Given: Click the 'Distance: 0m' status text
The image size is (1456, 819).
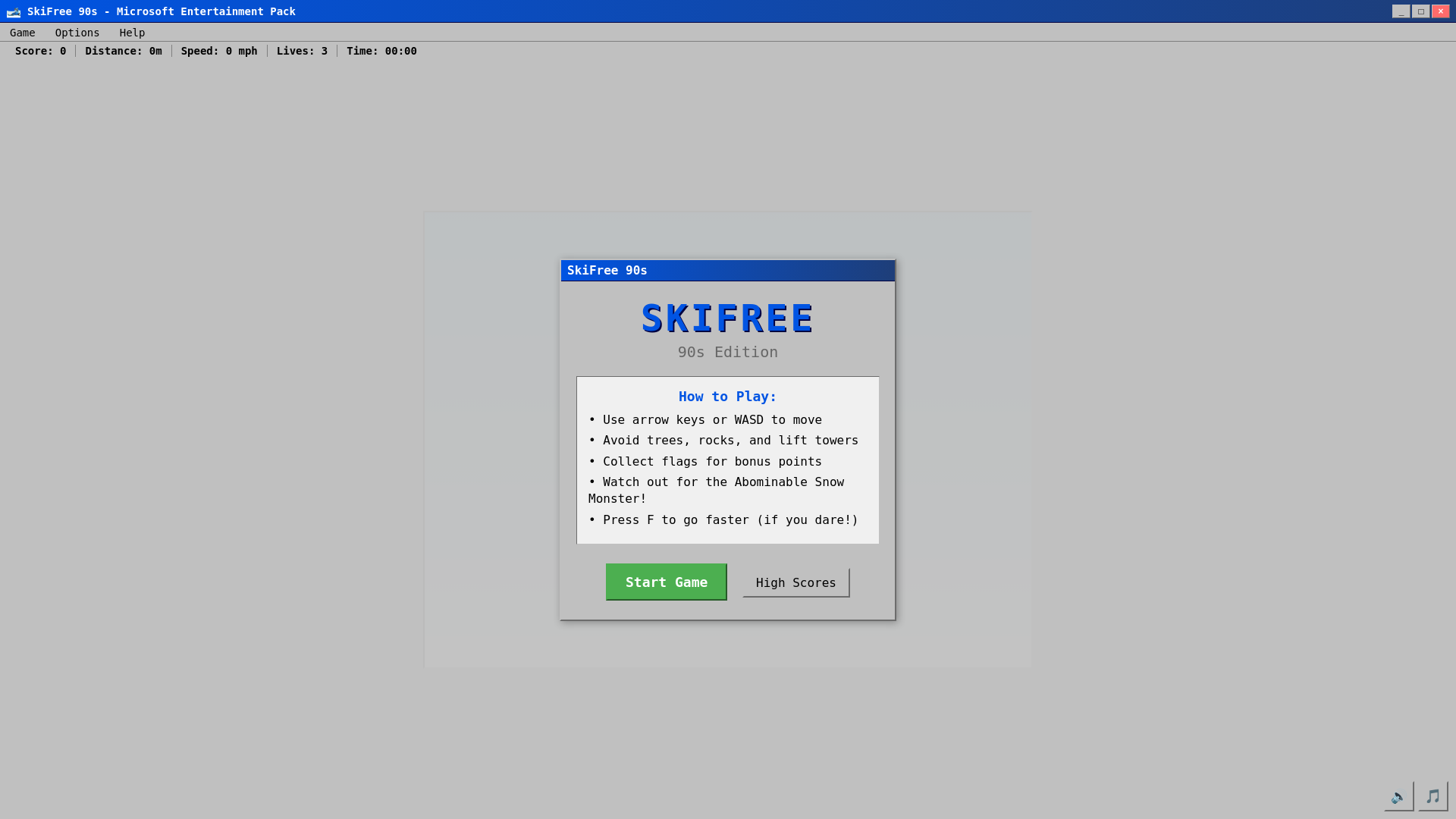Looking at the screenshot, I should [124, 51].
